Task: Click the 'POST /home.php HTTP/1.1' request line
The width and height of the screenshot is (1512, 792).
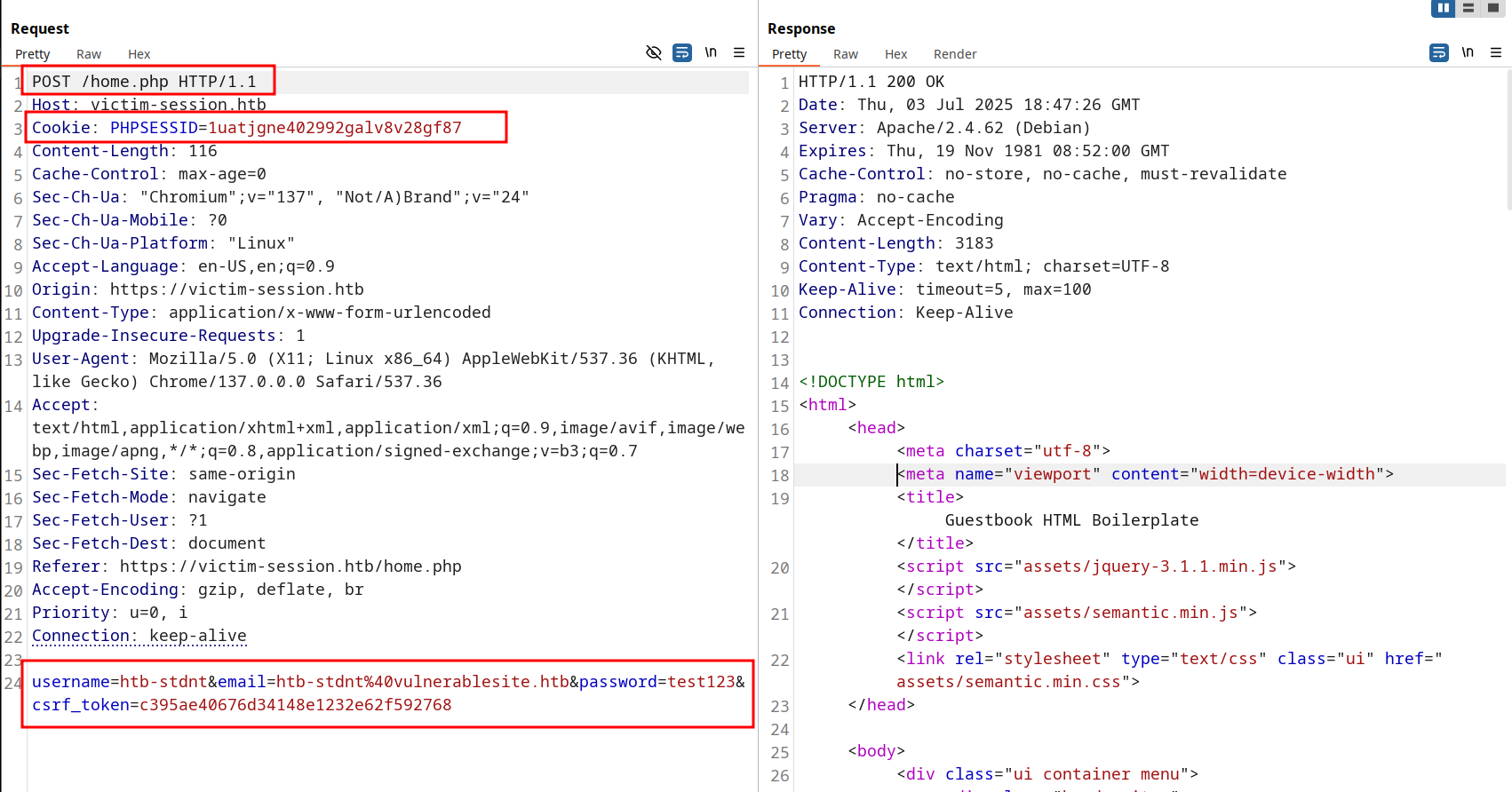Action: point(144,82)
